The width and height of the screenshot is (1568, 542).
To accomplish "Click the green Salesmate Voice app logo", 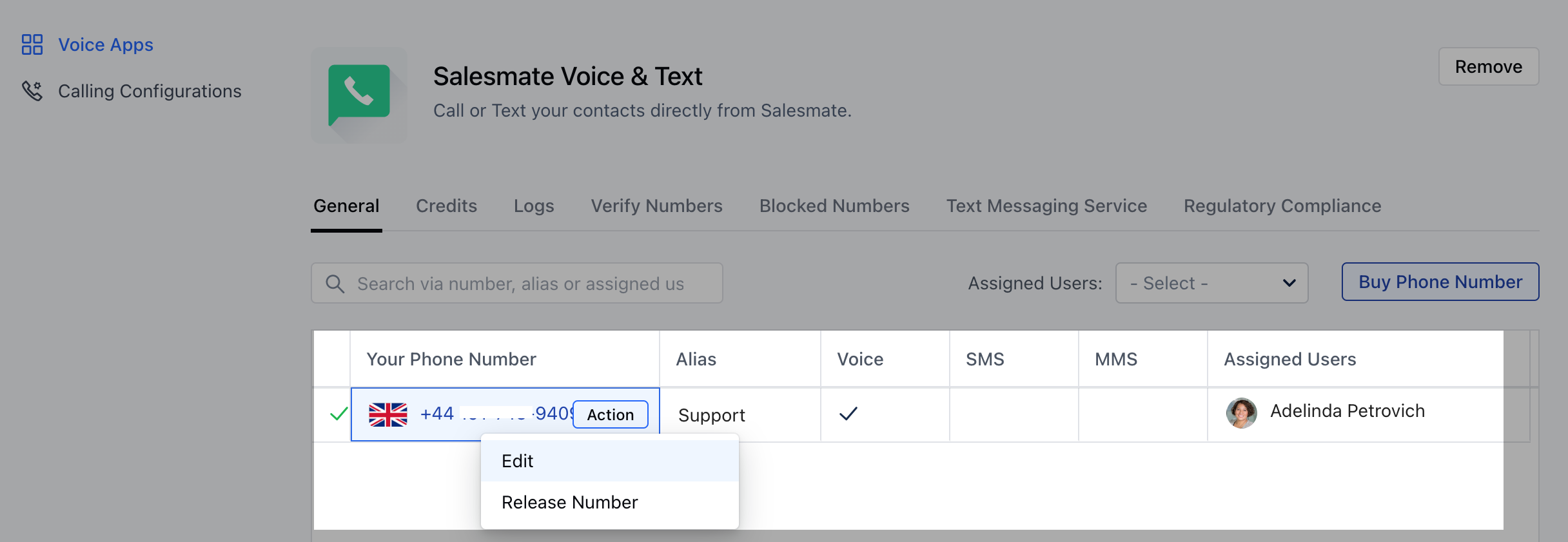I will tap(359, 95).
